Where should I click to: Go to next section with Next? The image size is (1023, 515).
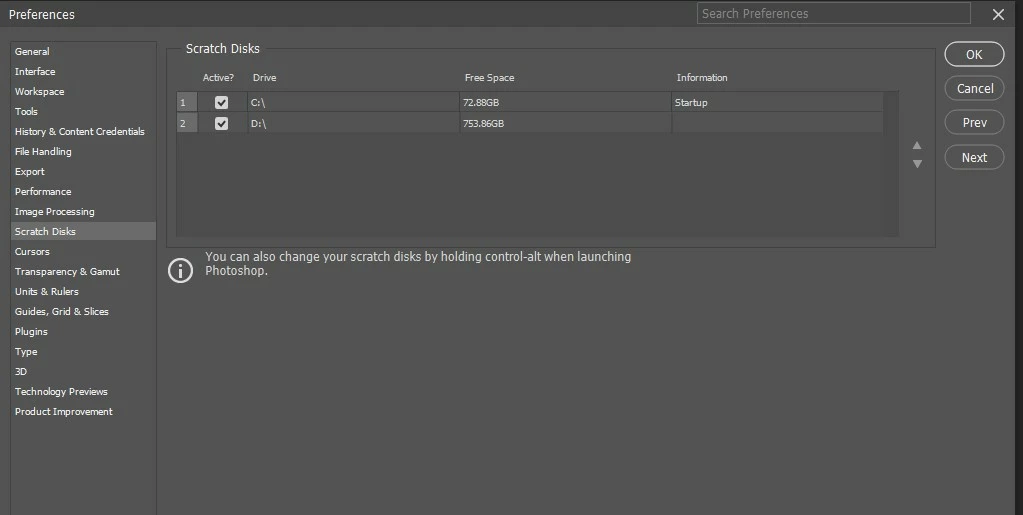coord(974,157)
